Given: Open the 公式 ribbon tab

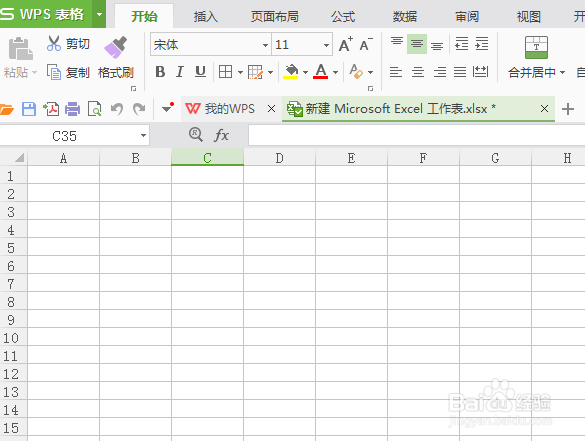Looking at the screenshot, I should (343, 16).
